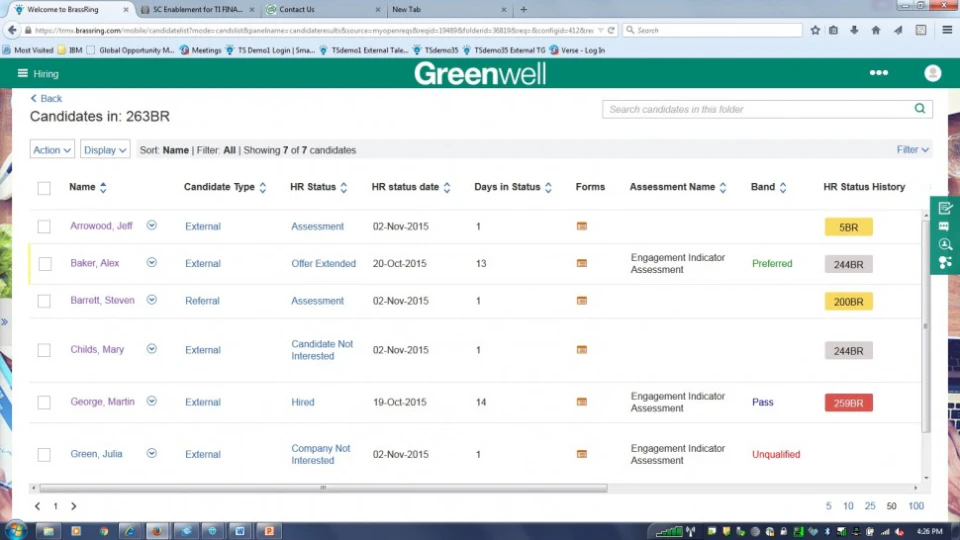Click the user profile avatar icon
The width and height of the screenshot is (960, 540).
pos(932,73)
